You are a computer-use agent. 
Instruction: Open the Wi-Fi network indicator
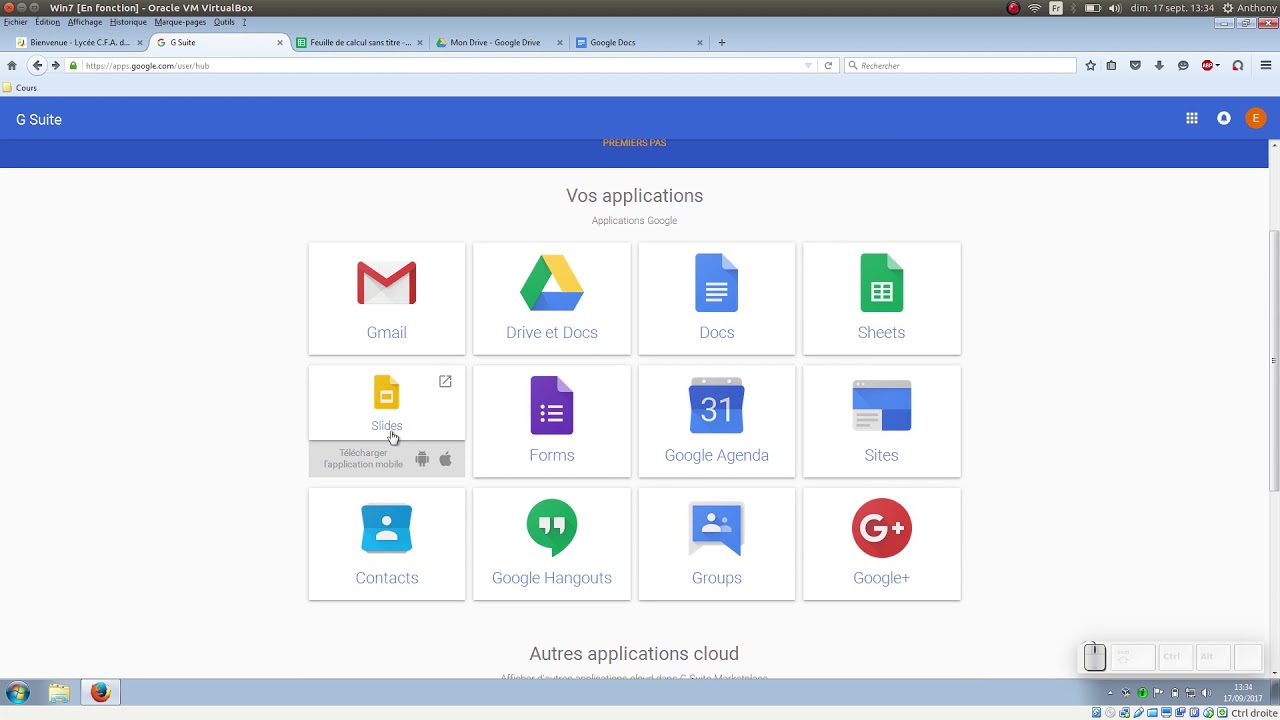pyautogui.click(x=1034, y=8)
